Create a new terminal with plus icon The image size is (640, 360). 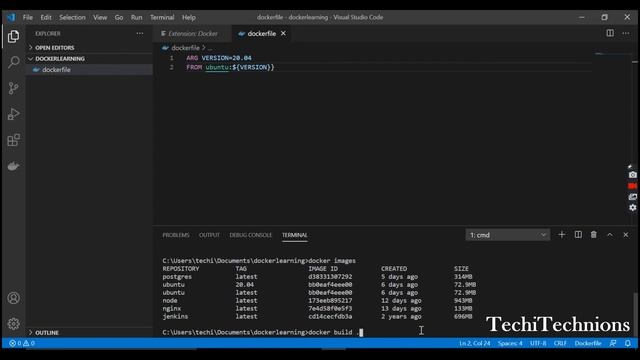pyautogui.click(x=562, y=235)
